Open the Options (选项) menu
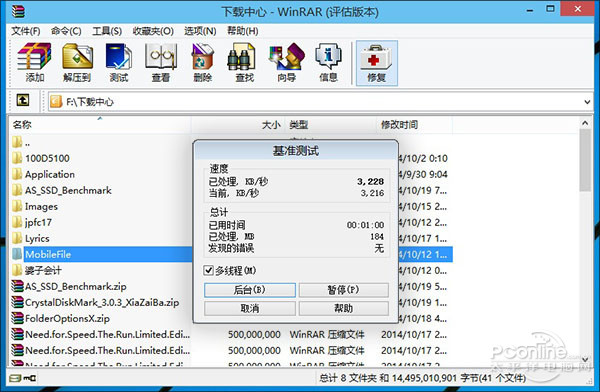 click(200, 31)
